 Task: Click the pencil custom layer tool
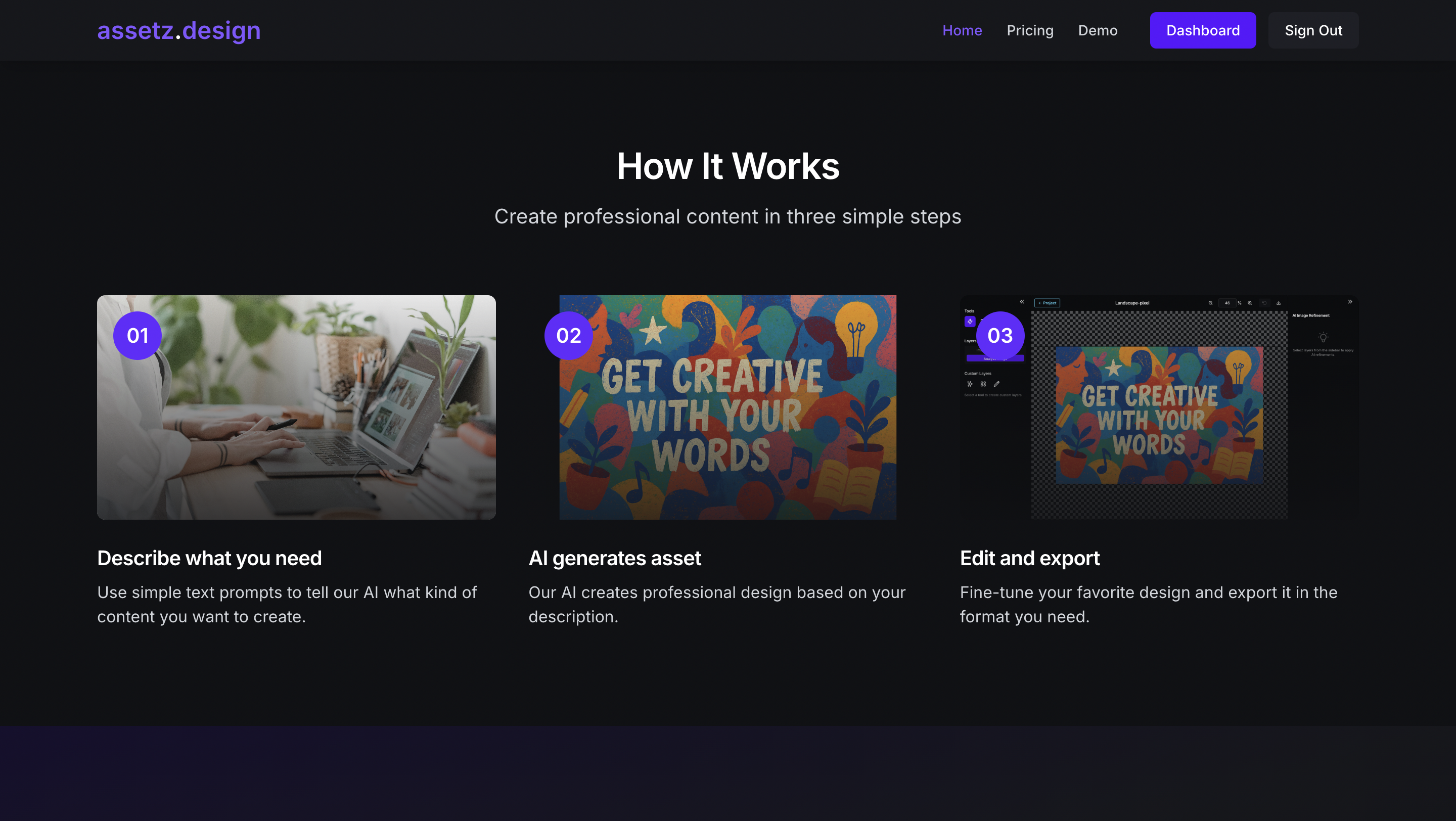(996, 384)
